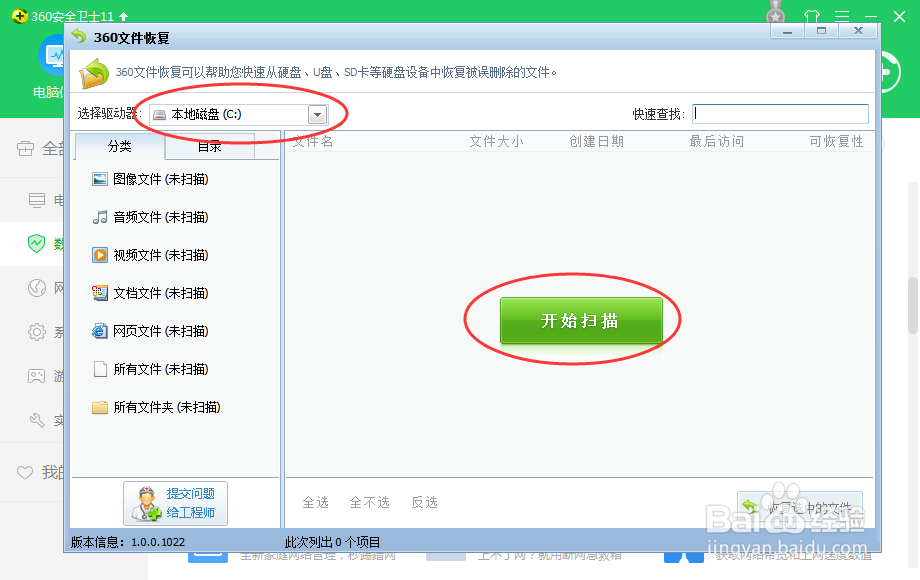Image resolution: width=920 pixels, height=580 pixels.
Task: Select 视频文件 (未扫描) category
Action: [x=150, y=255]
